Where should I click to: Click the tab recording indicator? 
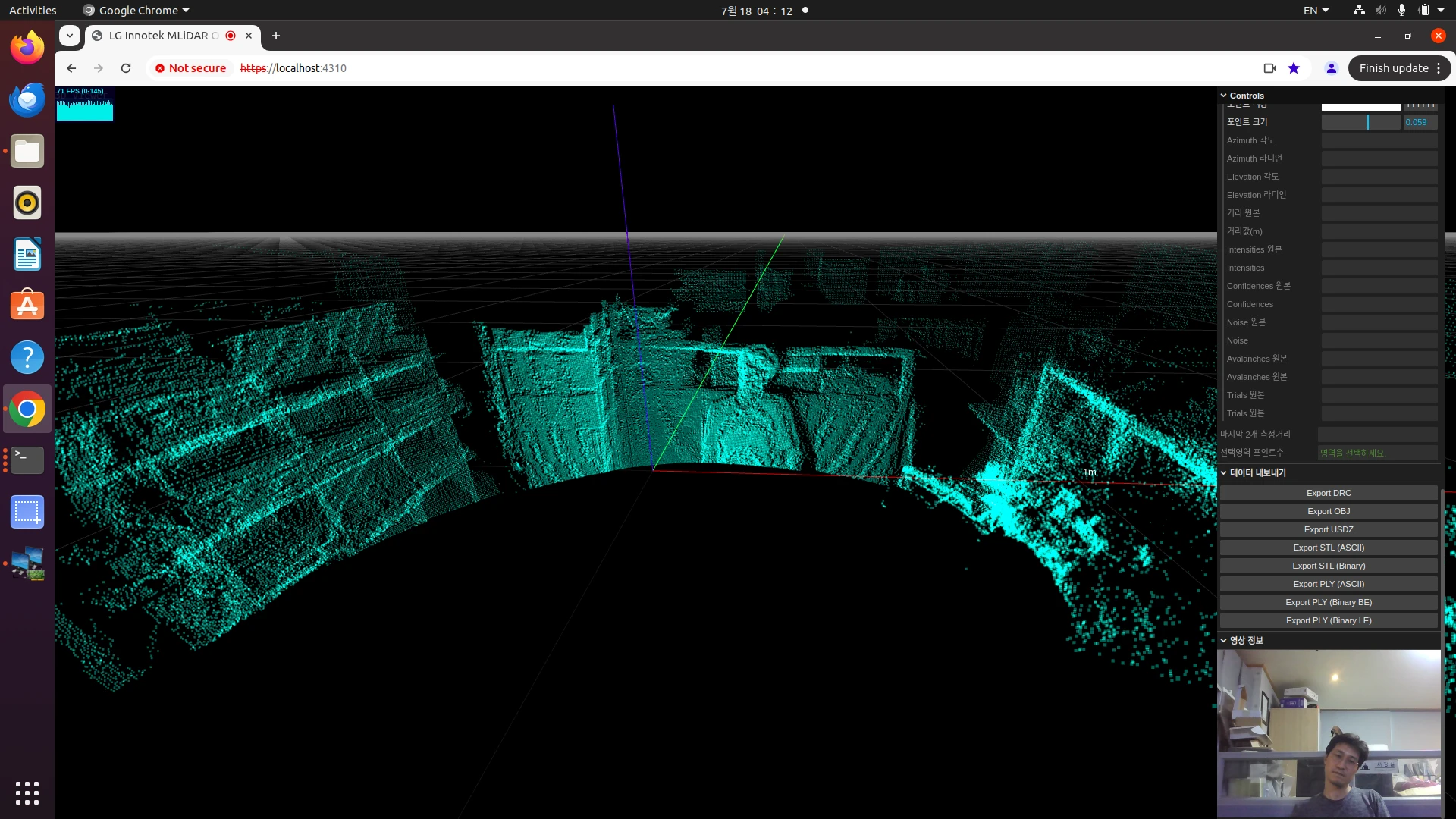point(231,36)
